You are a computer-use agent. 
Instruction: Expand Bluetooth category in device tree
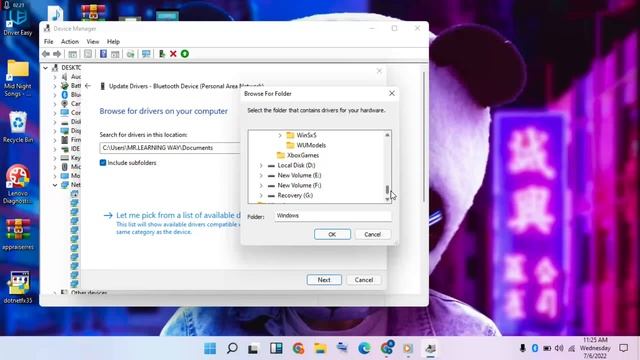click(x=55, y=95)
